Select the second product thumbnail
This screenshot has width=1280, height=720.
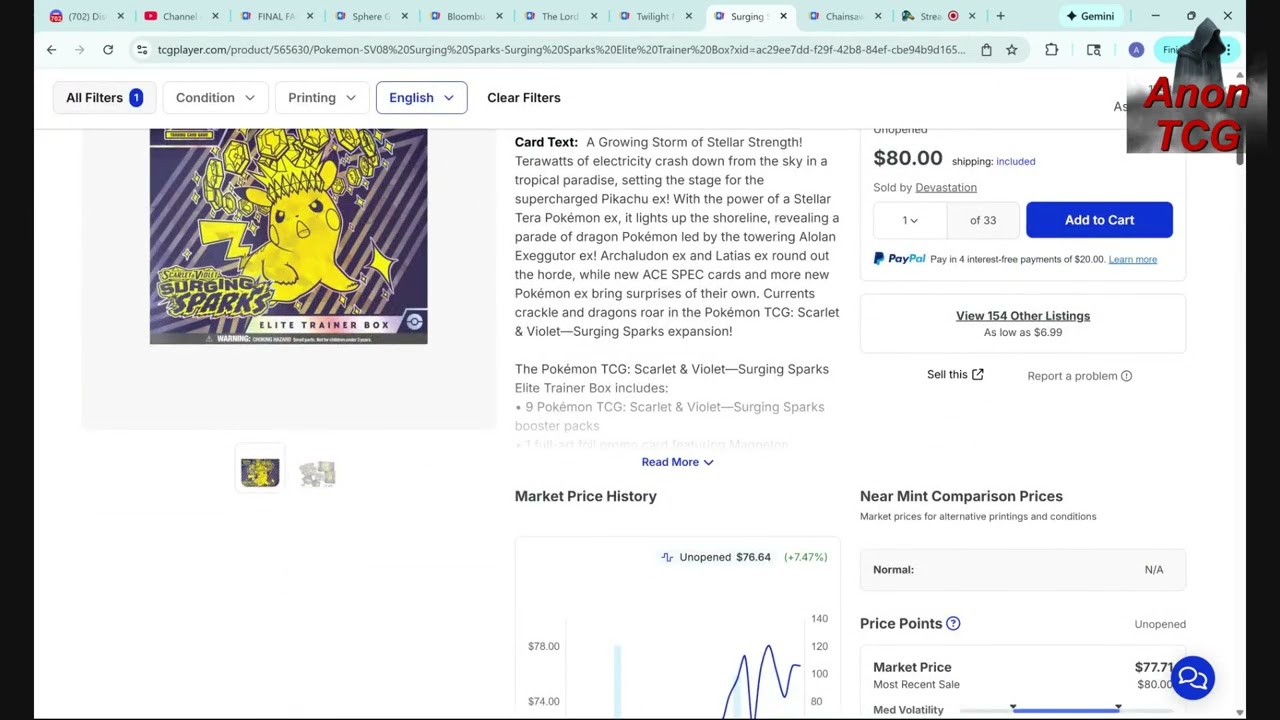click(317, 473)
